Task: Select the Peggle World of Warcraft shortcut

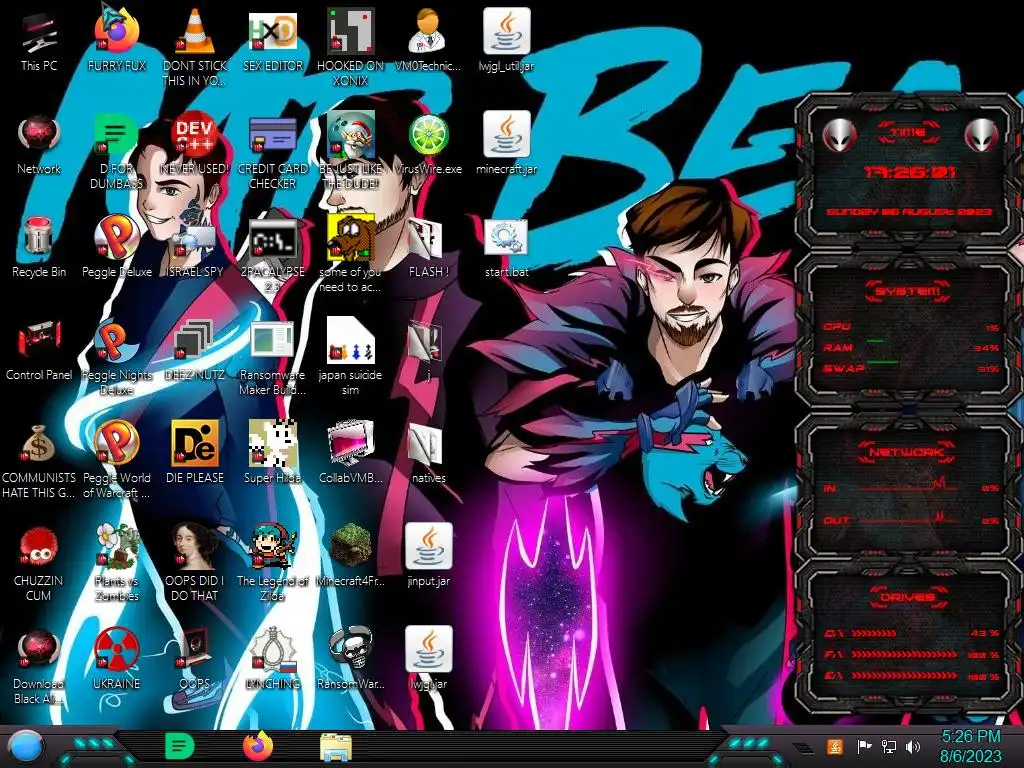Action: (x=116, y=444)
